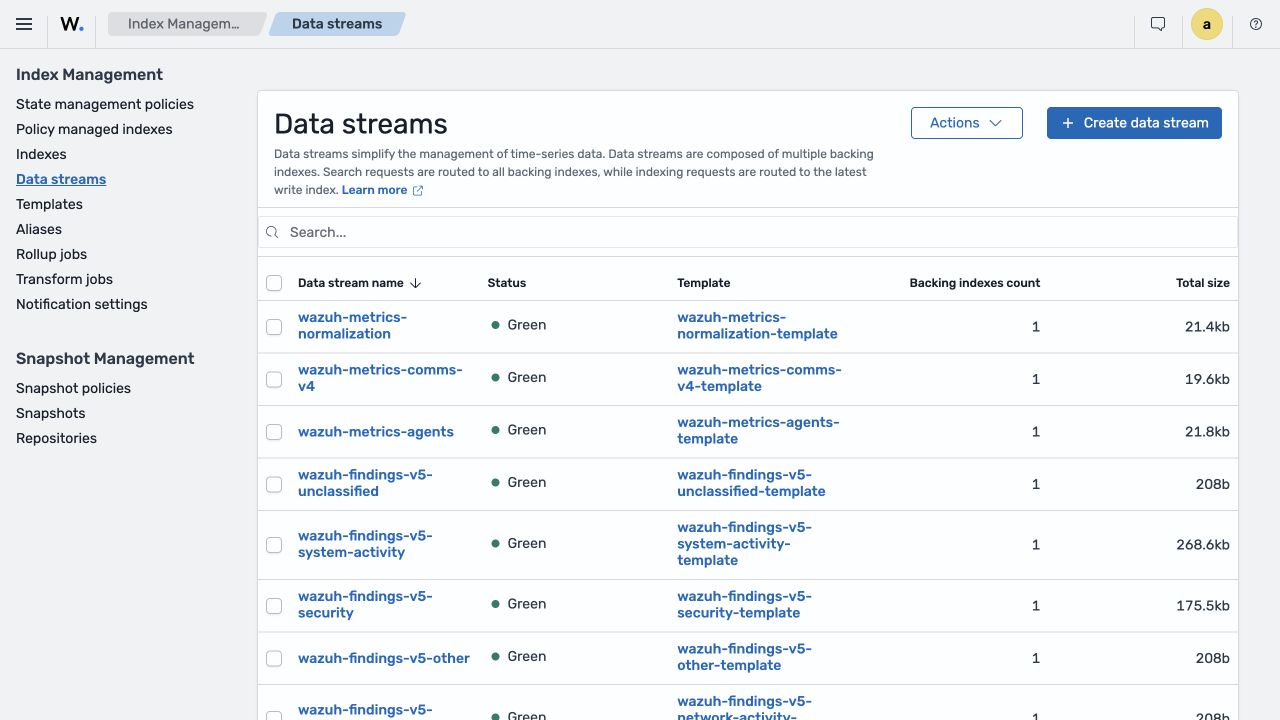Screen dimensions: 1280x720
Task: Open the wazuh-findings-v5-other-template link
Action: 744,657
